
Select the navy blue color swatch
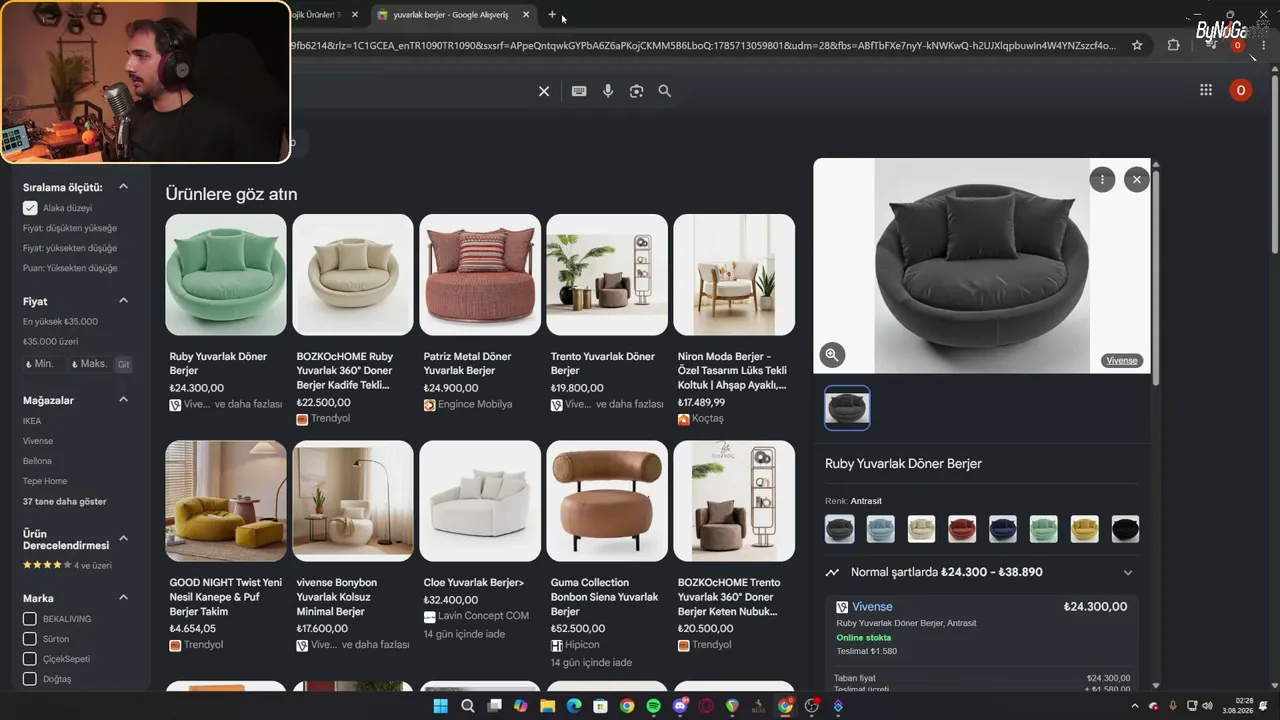click(x=1003, y=529)
